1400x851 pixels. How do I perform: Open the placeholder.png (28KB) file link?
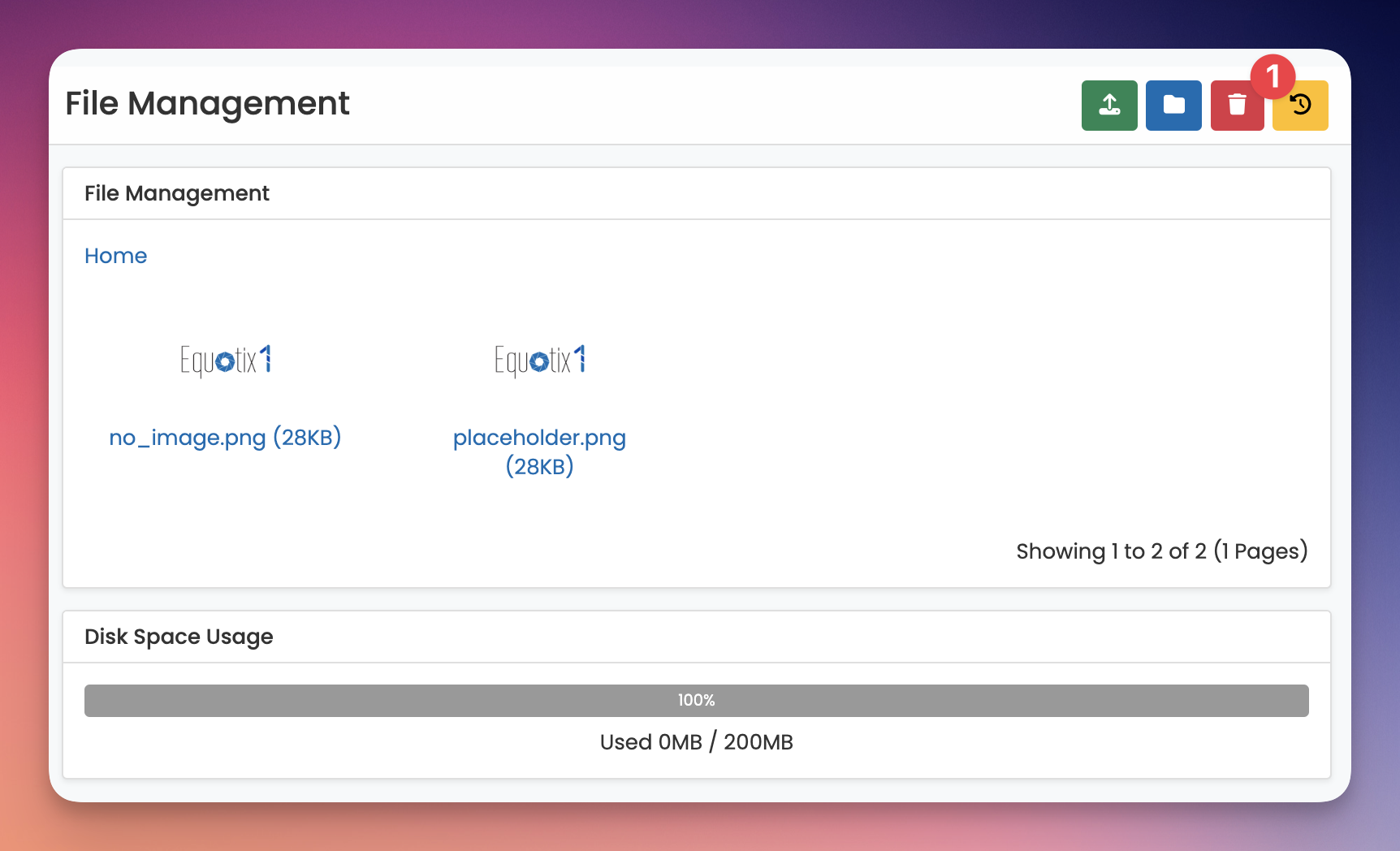click(x=540, y=451)
